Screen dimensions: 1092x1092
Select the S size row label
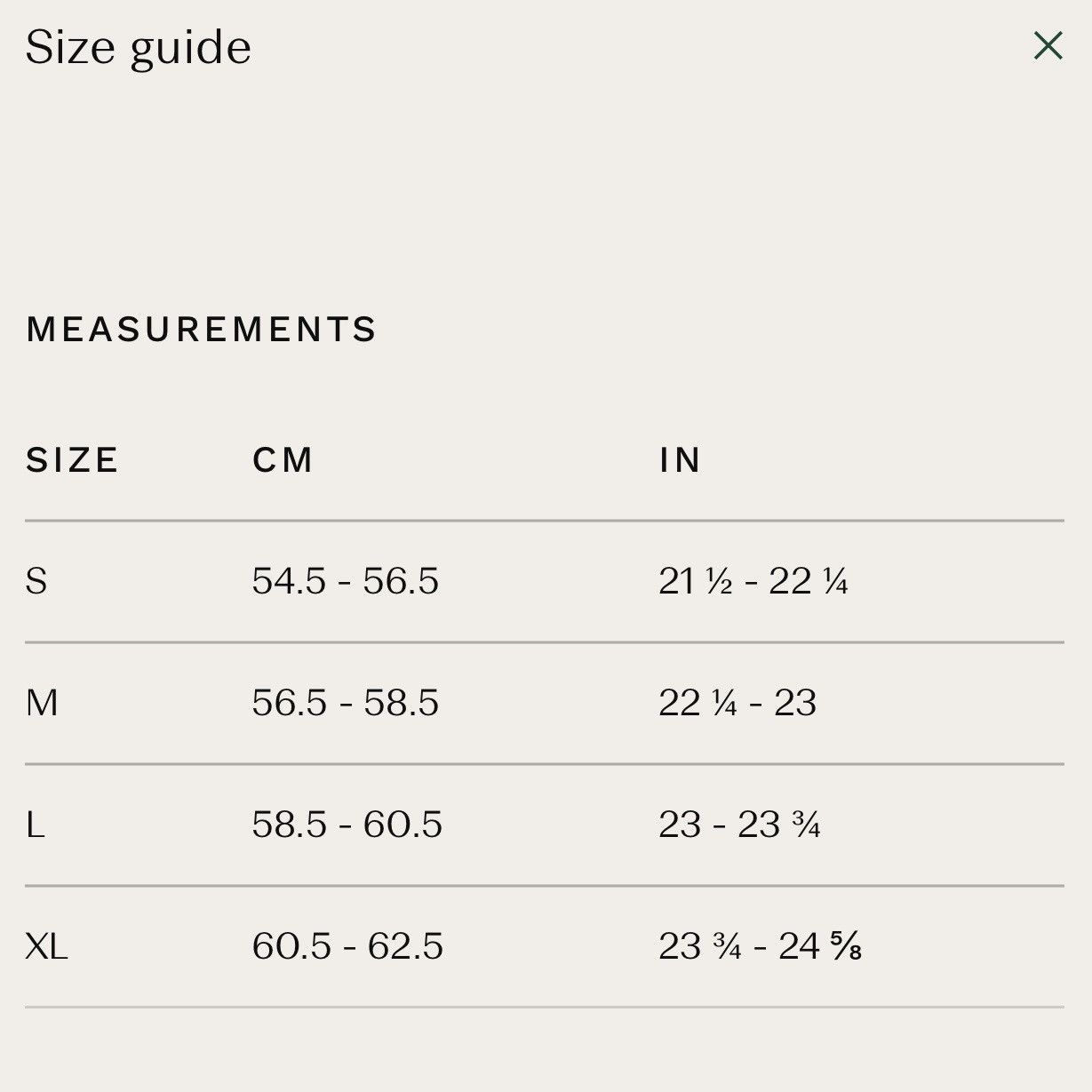click(x=36, y=581)
